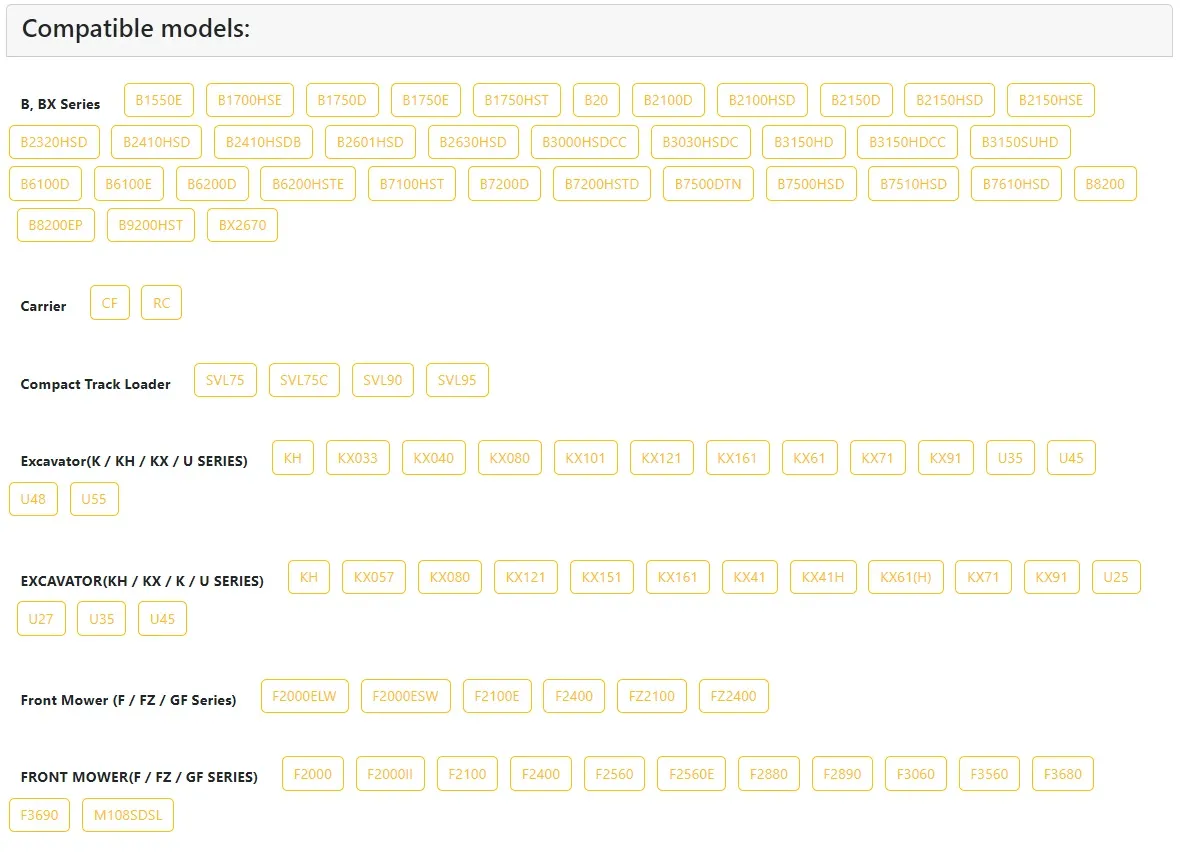Click the B1550E model tag
This screenshot has width=1180, height=864.
pyautogui.click(x=159, y=100)
